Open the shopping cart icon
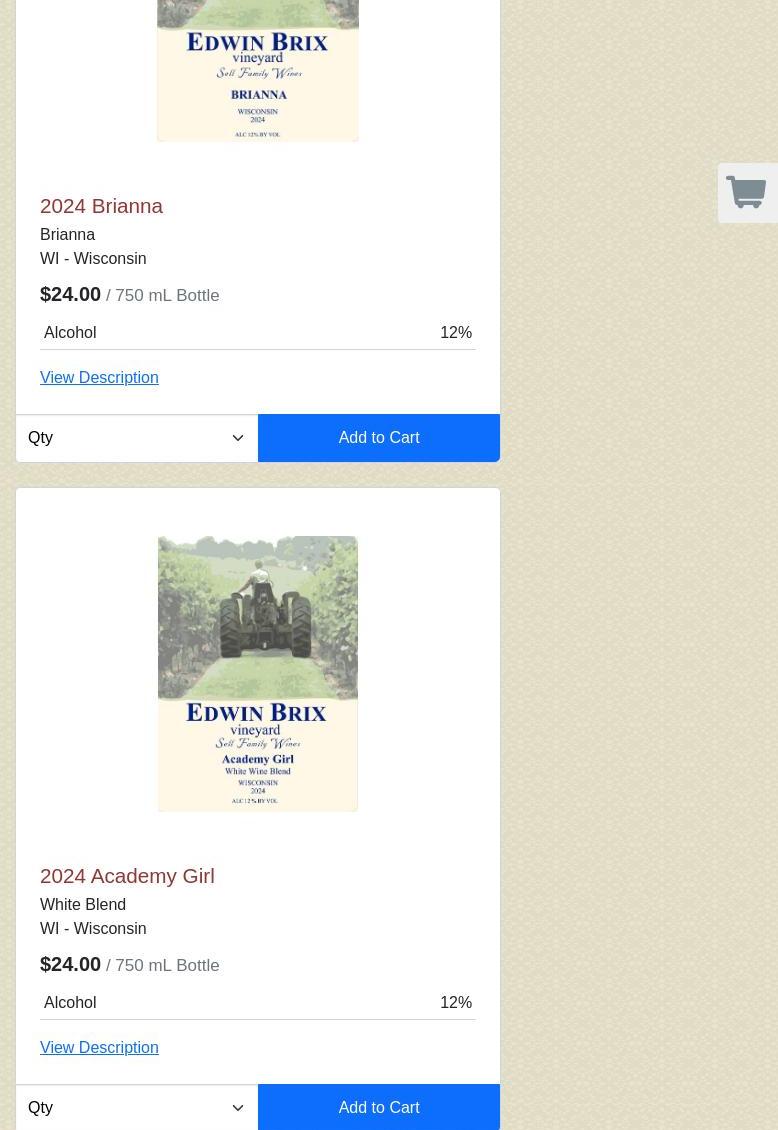Viewport: 778px width, 1130px height. [x=746, y=192]
